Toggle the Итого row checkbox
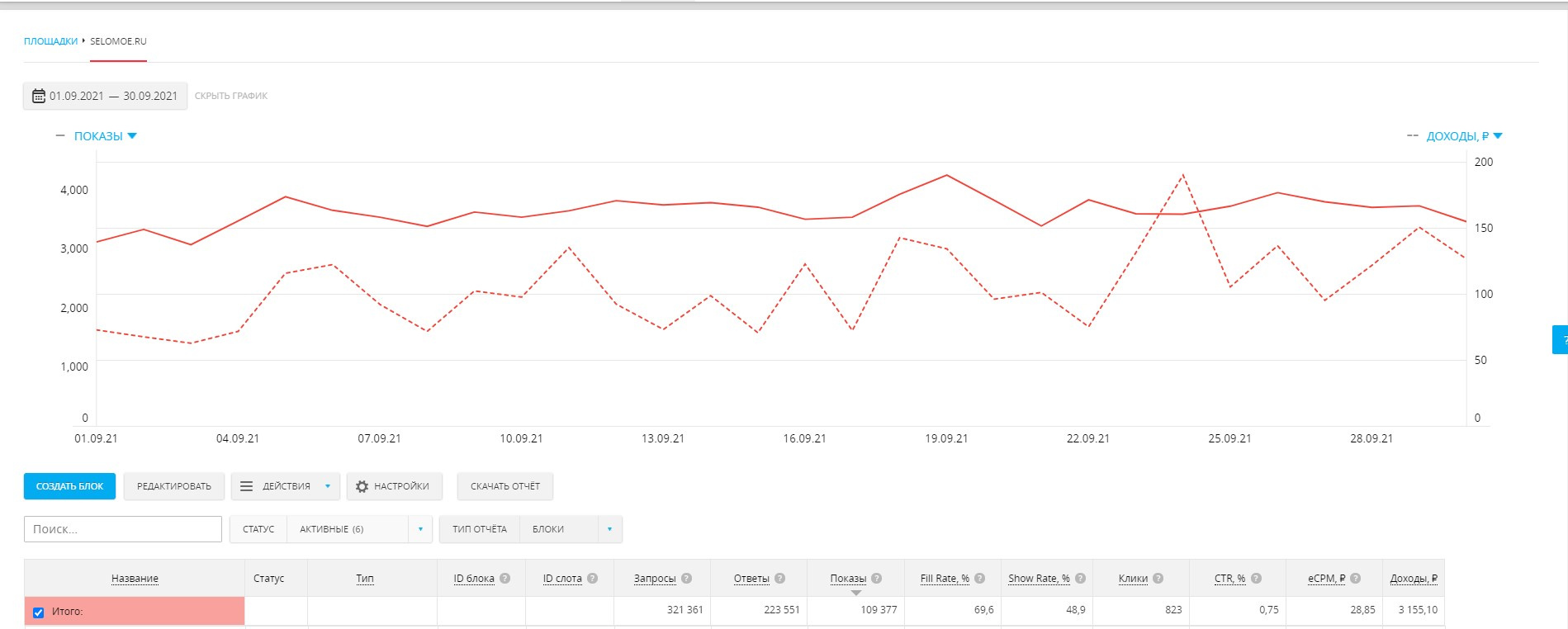Image resolution: width=1568 pixels, height=629 pixels. [x=38, y=612]
